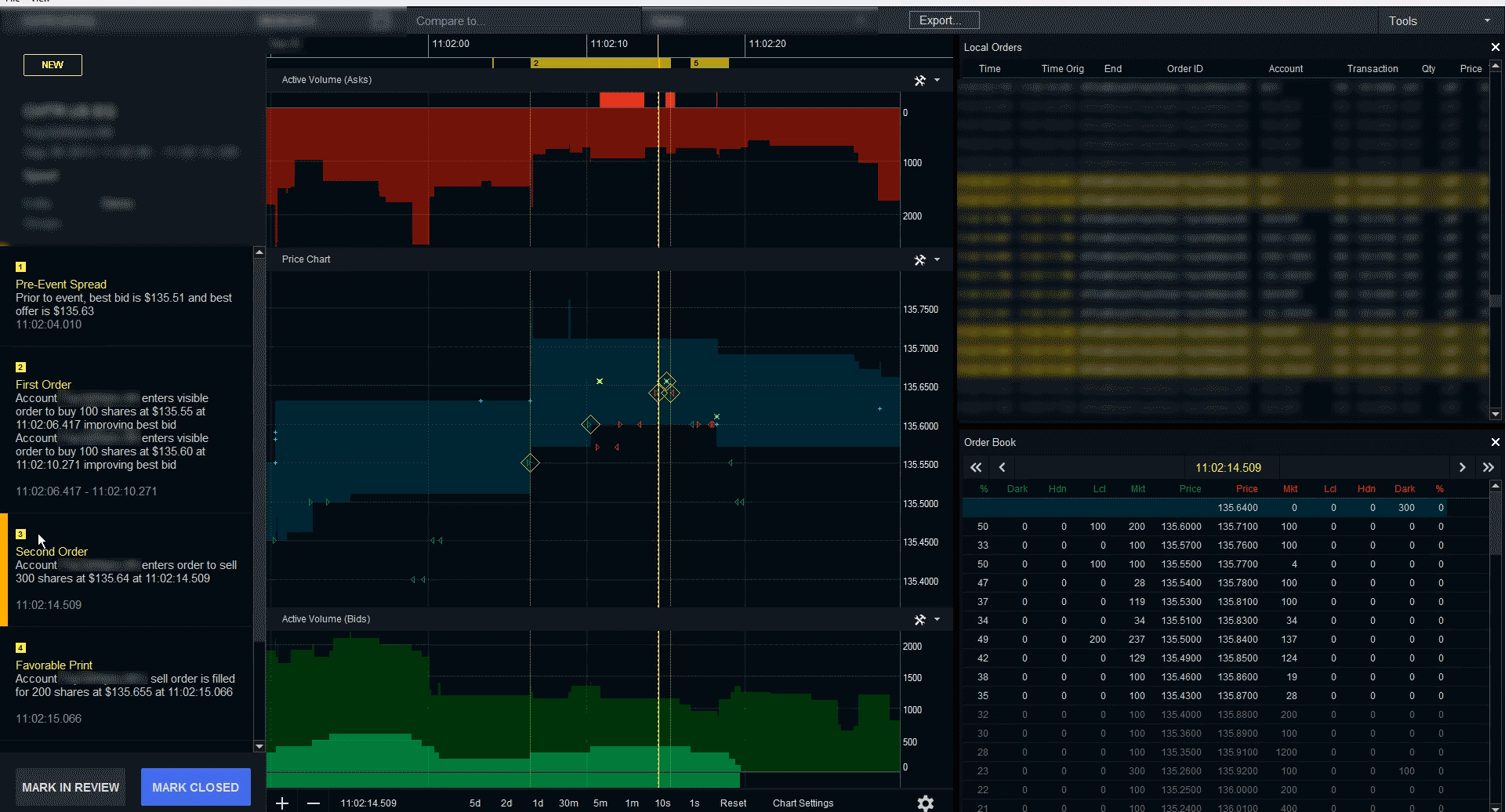This screenshot has height=812, width=1505.
Task: Click Order Book timestamp 11:02:14.509
Action: [1228, 468]
